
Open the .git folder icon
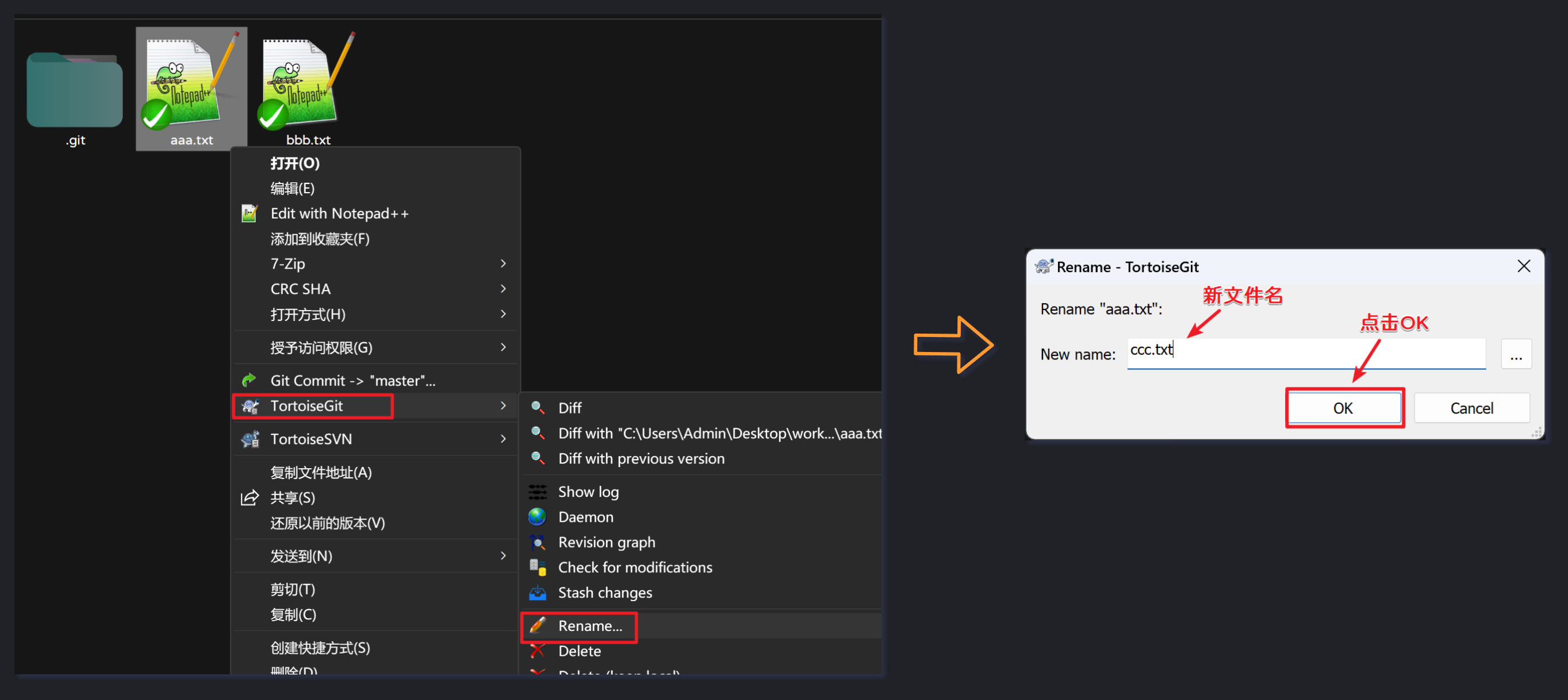coord(74,90)
